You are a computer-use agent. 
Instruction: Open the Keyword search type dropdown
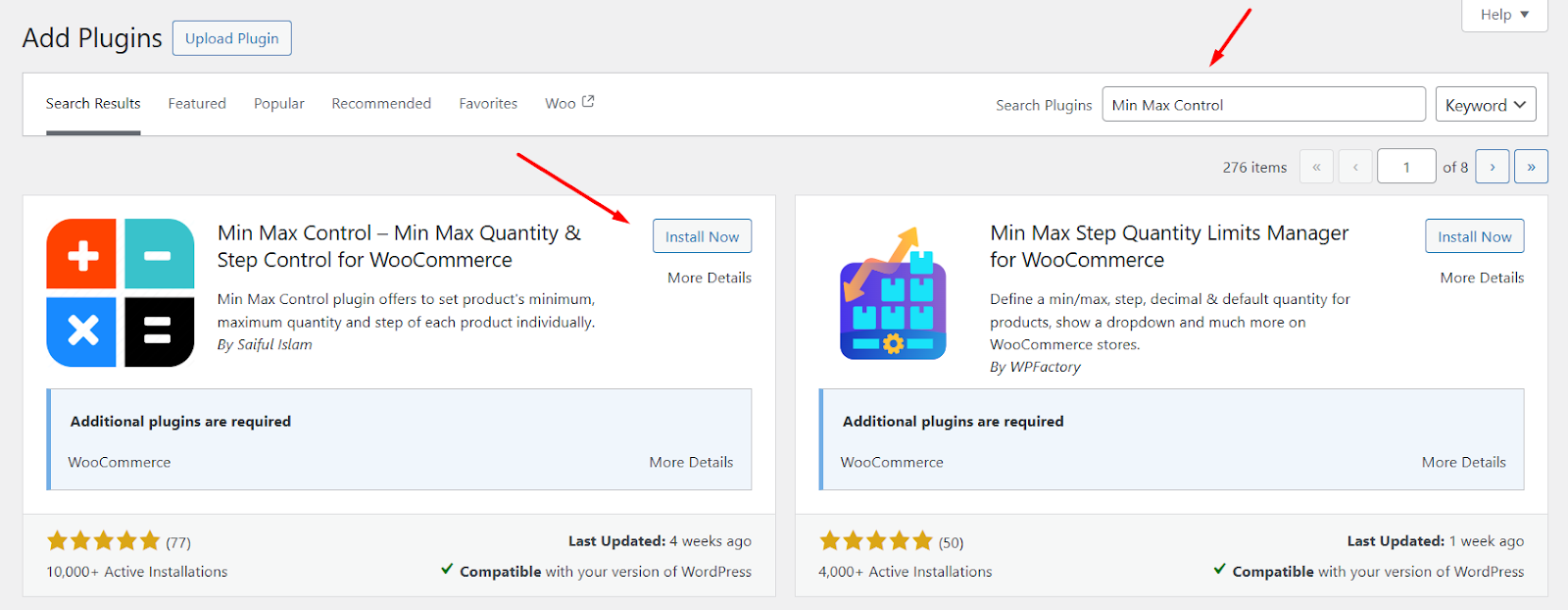[x=1486, y=105]
